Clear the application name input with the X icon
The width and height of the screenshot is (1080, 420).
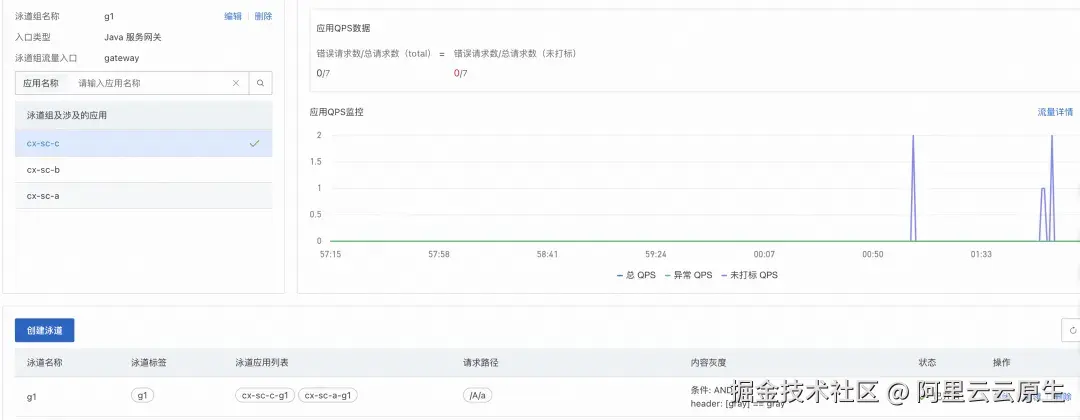point(236,83)
